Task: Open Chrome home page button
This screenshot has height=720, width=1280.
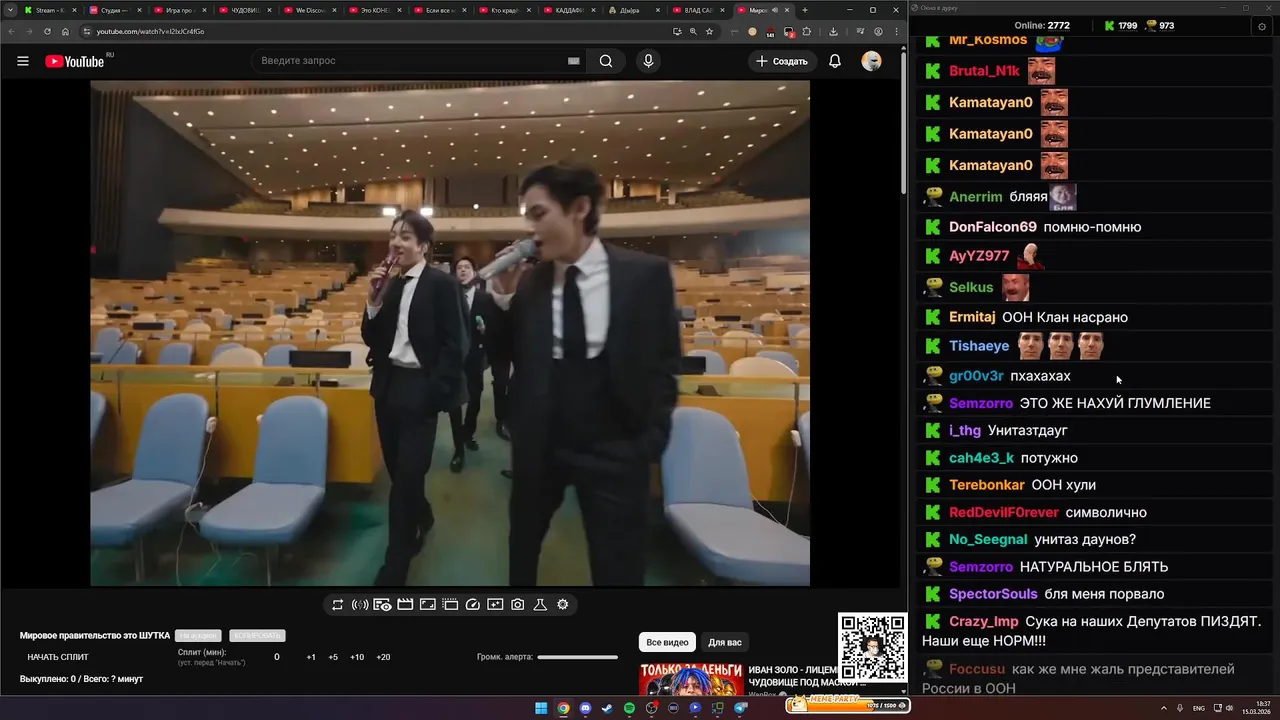Action: (65, 31)
